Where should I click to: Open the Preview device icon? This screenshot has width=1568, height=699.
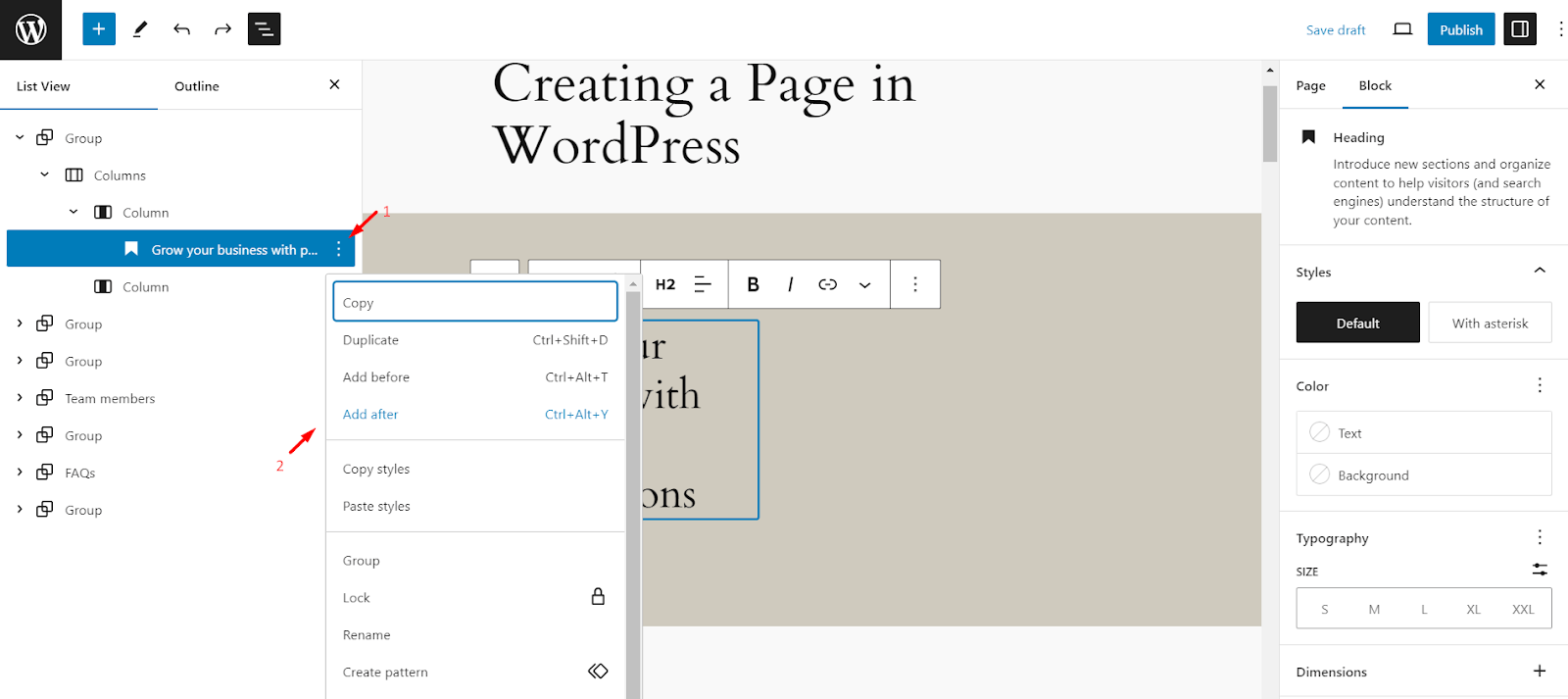coord(1402,29)
